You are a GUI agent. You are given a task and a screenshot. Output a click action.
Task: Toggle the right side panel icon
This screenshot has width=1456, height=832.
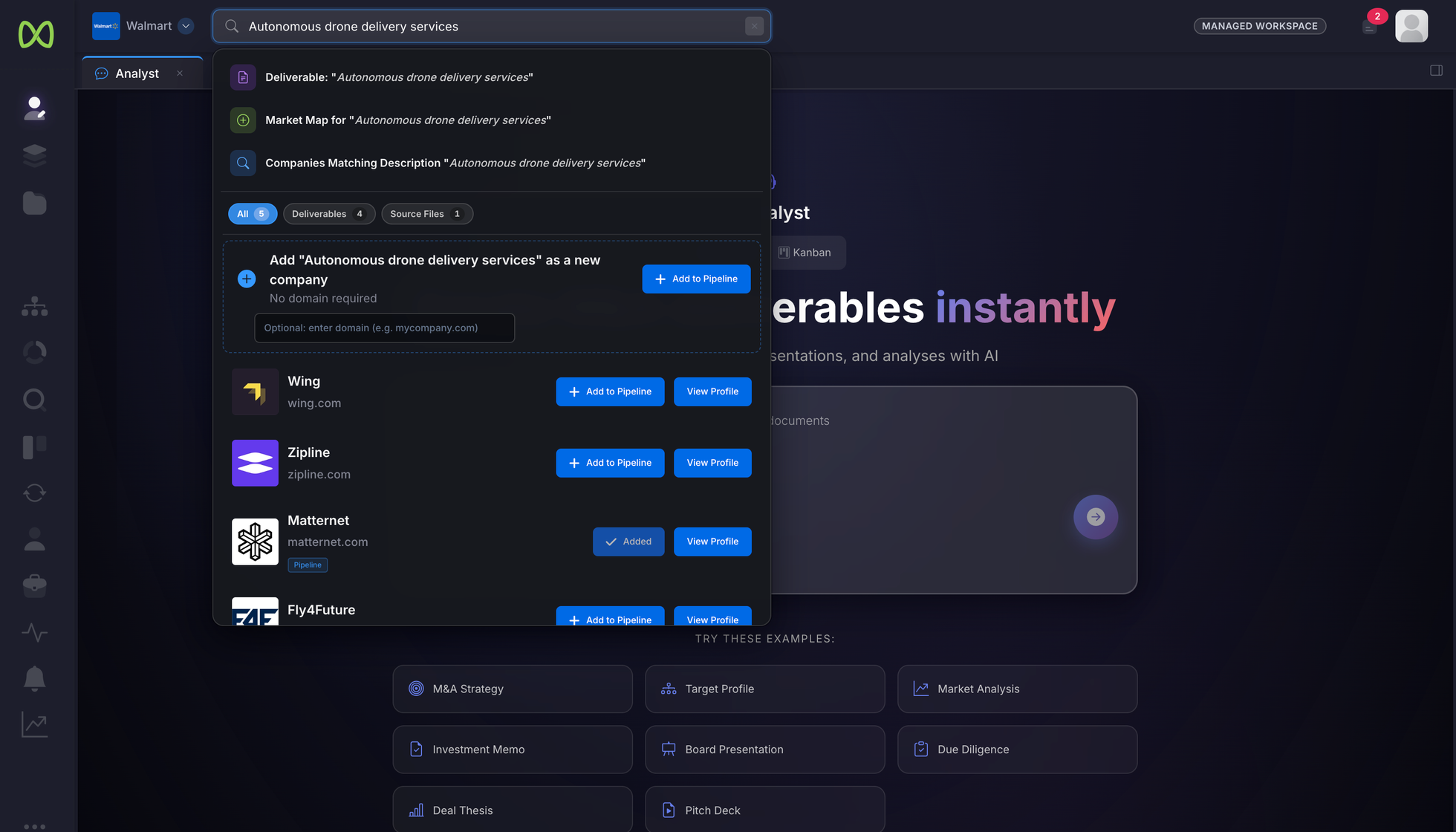tap(1437, 71)
